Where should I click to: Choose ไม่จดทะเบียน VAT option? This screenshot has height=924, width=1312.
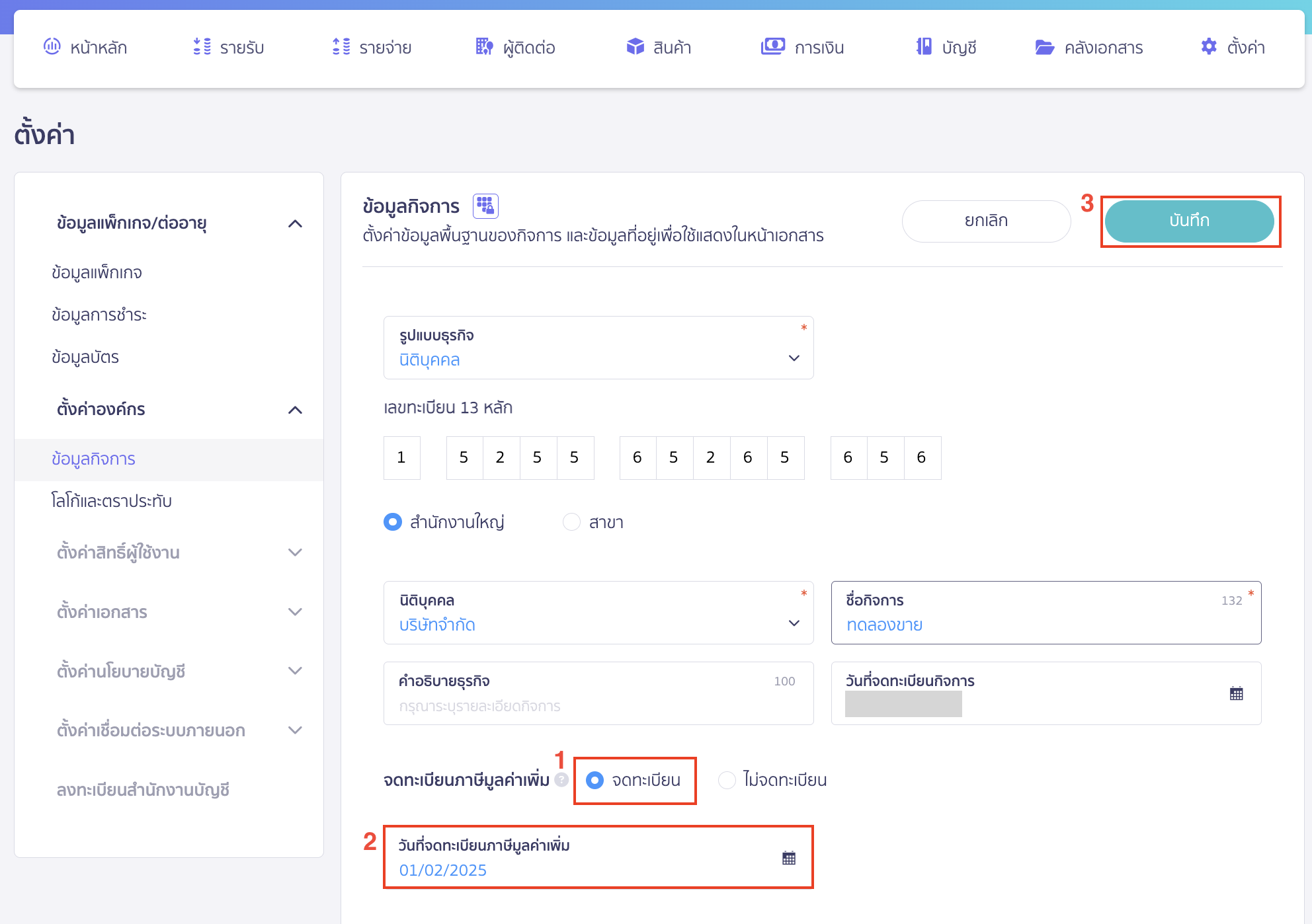727,780
